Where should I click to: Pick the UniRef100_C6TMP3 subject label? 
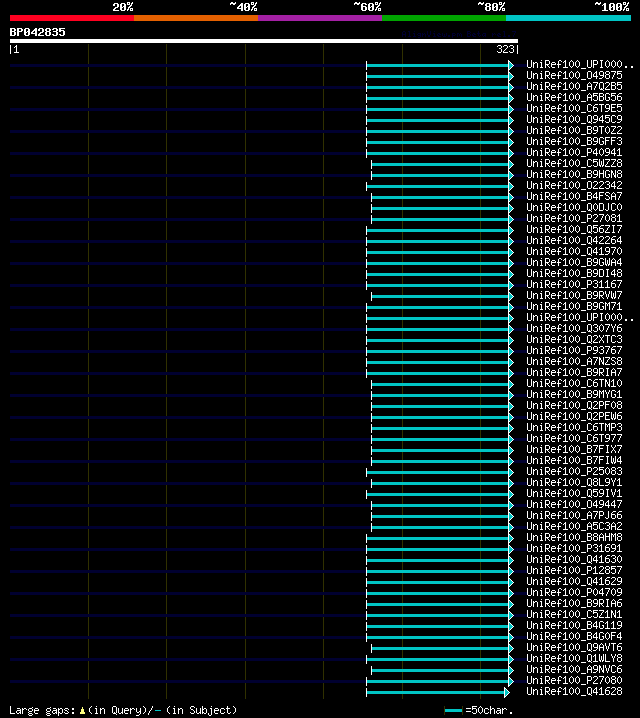point(574,427)
